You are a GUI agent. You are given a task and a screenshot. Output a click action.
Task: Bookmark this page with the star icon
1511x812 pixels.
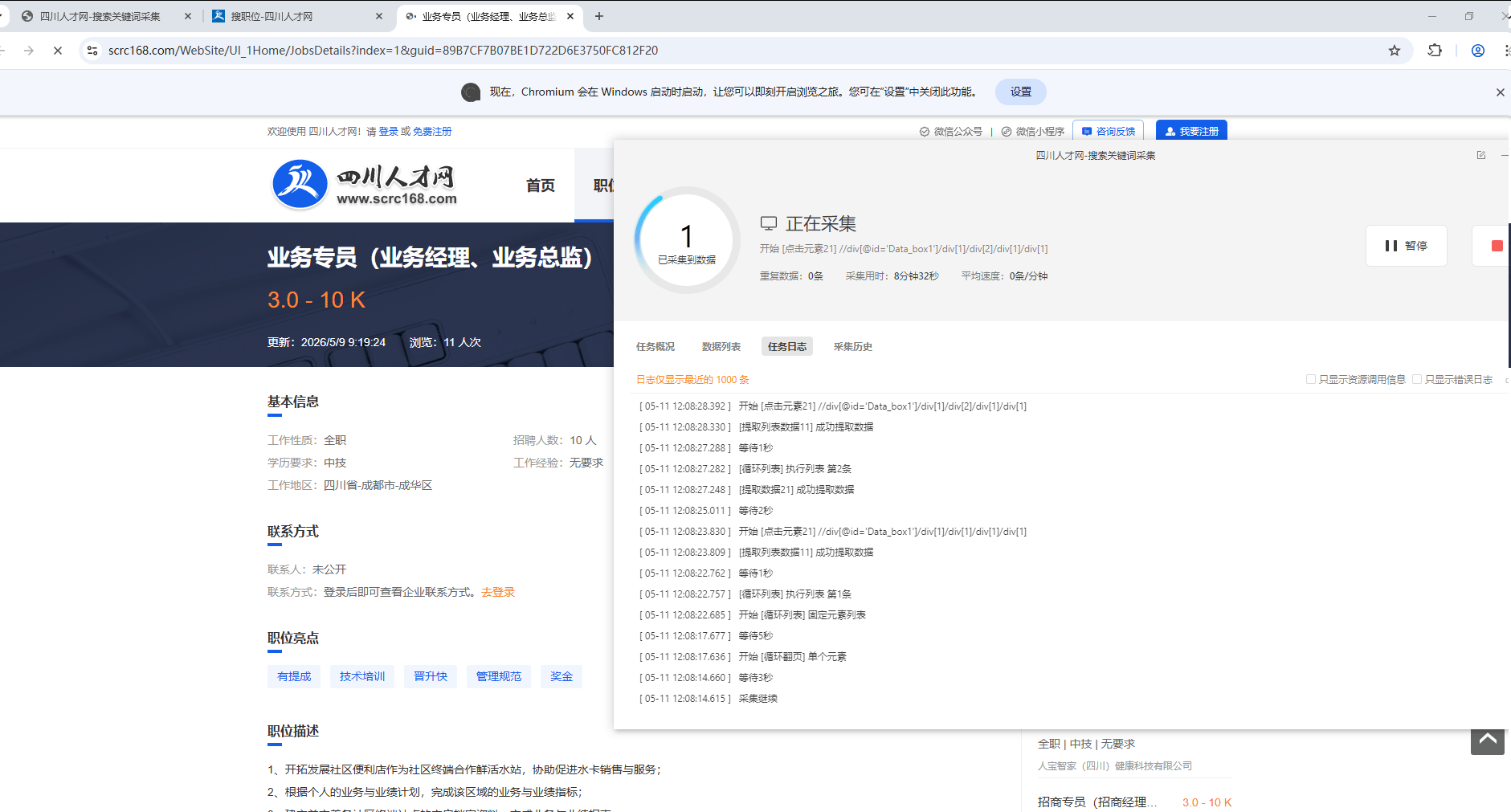[1395, 51]
